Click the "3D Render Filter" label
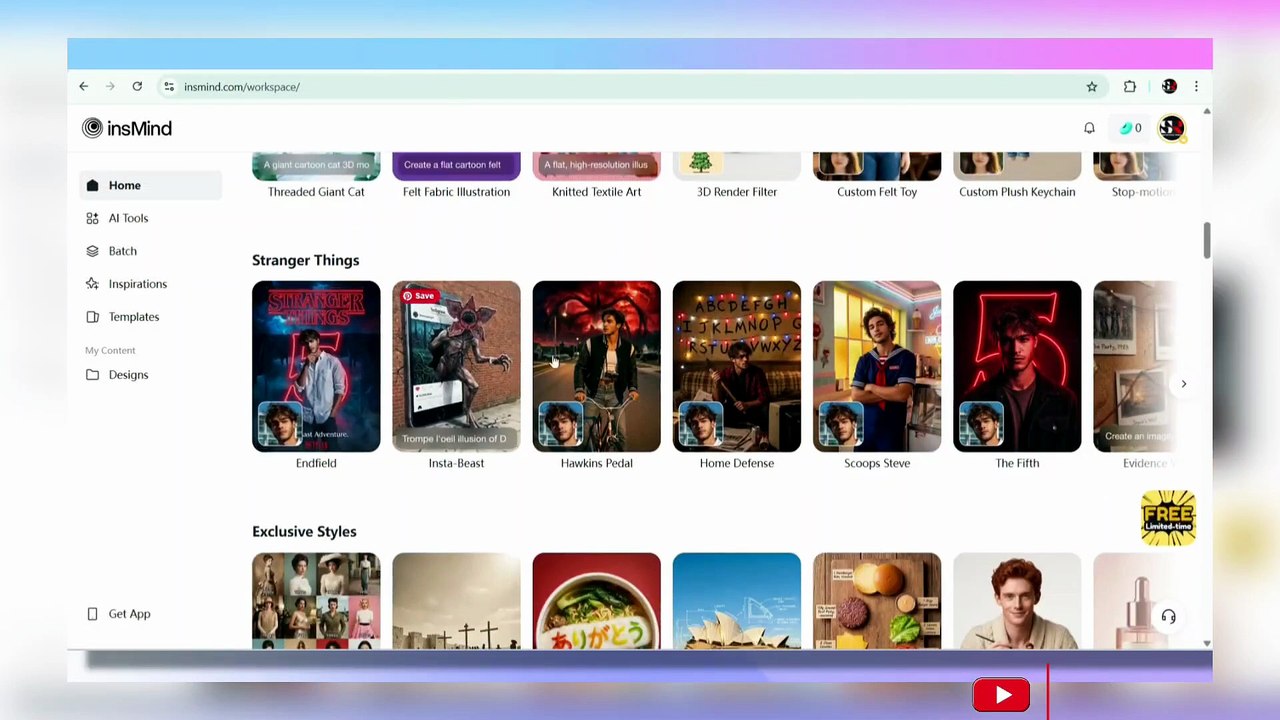Screen dimensions: 1280x720 click(x=737, y=192)
